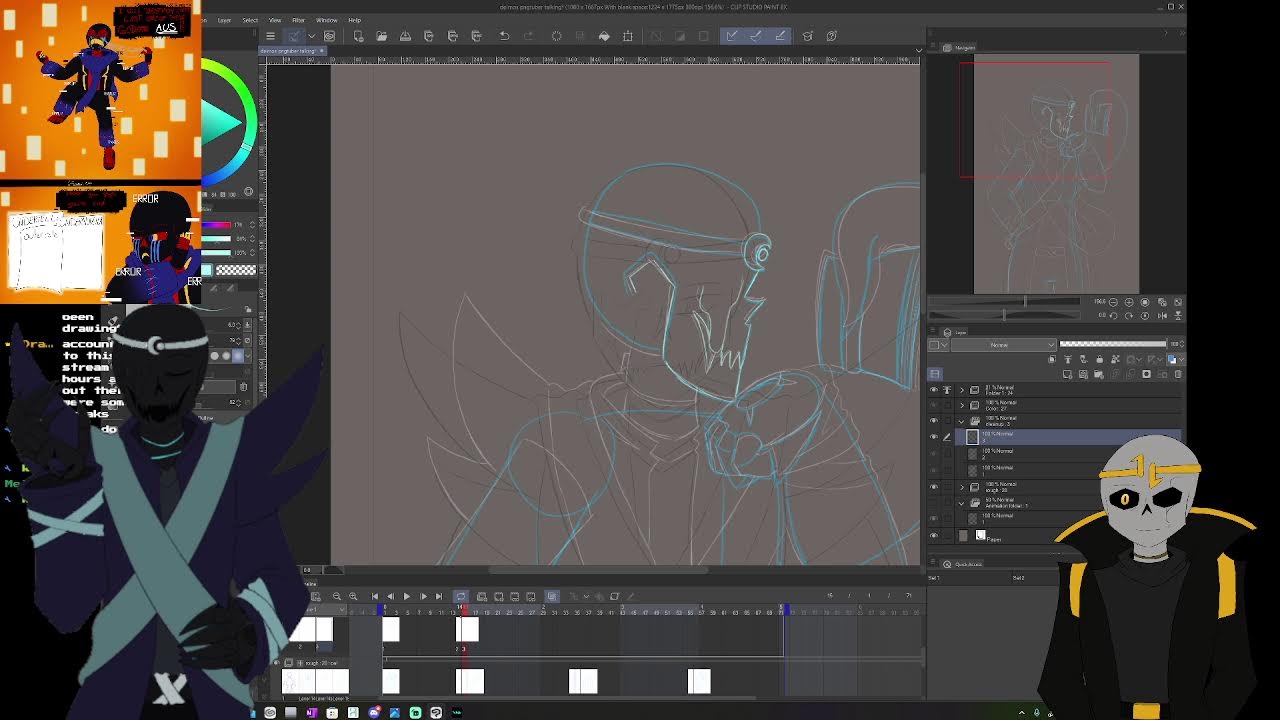Open the Layer menu
This screenshot has width=1280, height=720.
click(224, 20)
